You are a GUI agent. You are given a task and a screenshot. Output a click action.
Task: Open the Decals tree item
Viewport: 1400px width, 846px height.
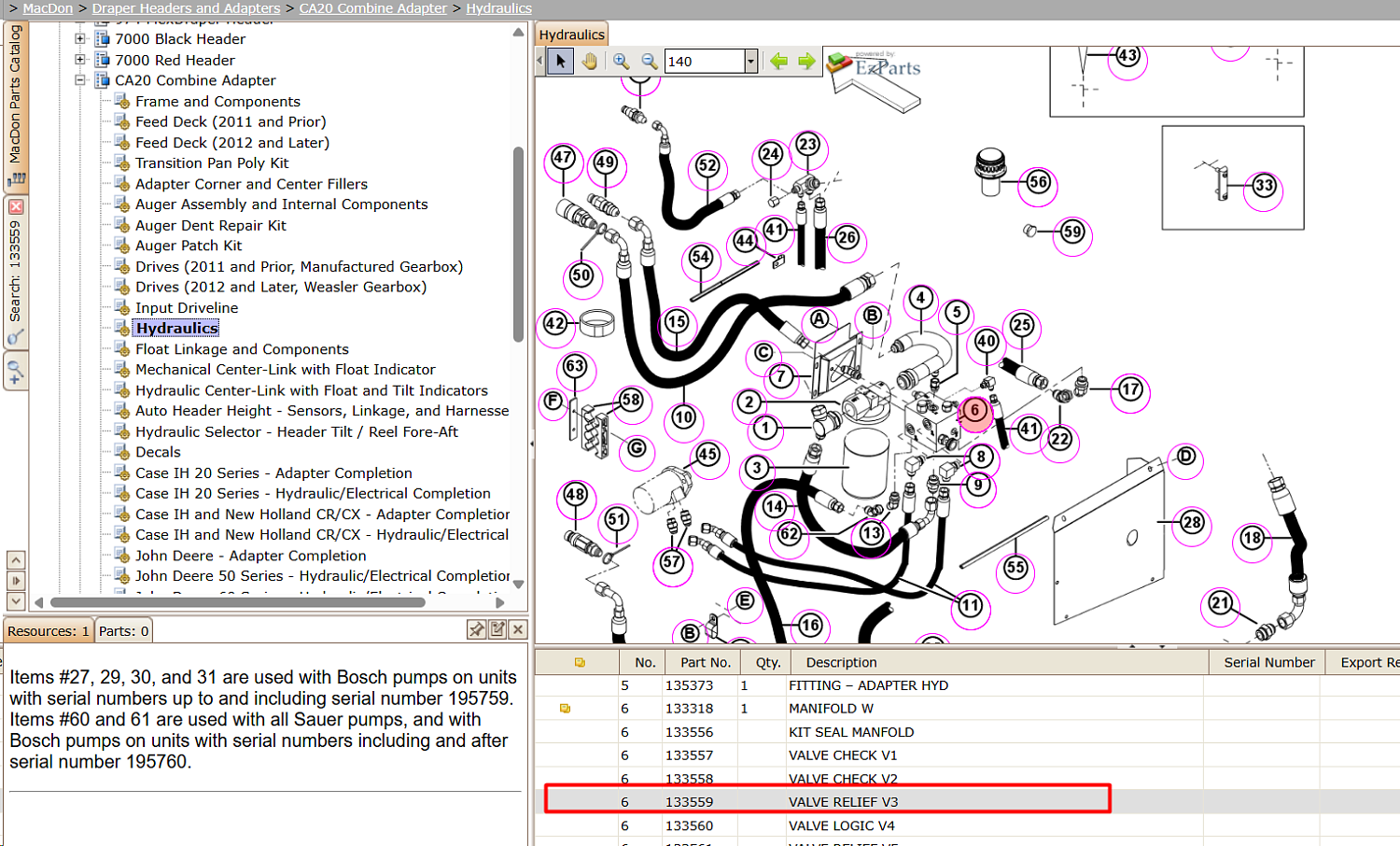click(158, 452)
